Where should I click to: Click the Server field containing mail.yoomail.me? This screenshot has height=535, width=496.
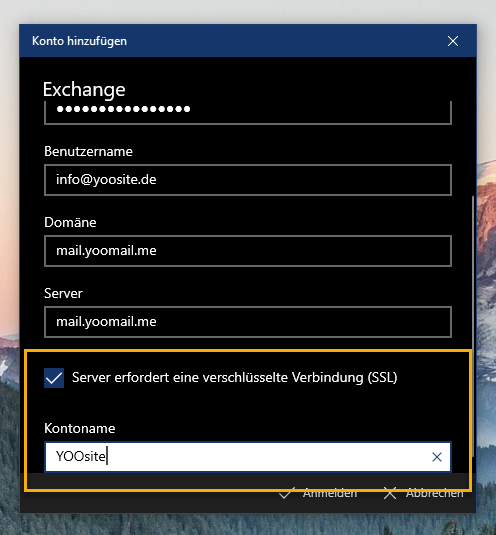[248, 322]
